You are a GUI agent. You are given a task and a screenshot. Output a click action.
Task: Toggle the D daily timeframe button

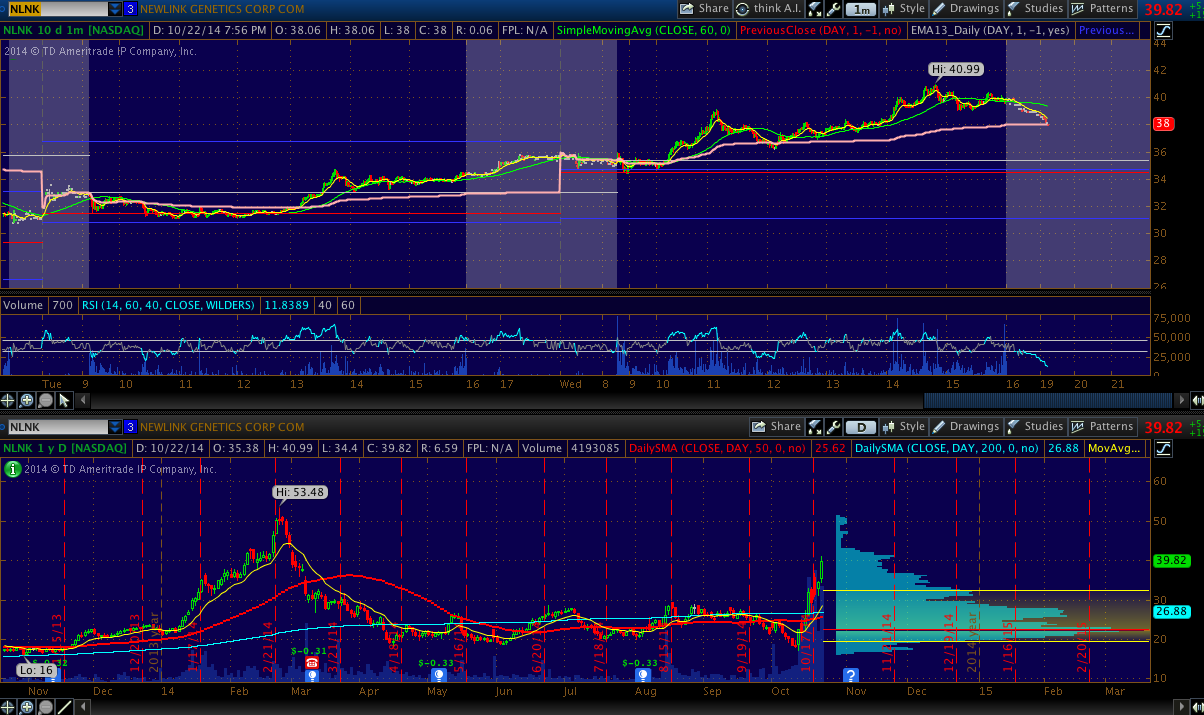point(860,427)
